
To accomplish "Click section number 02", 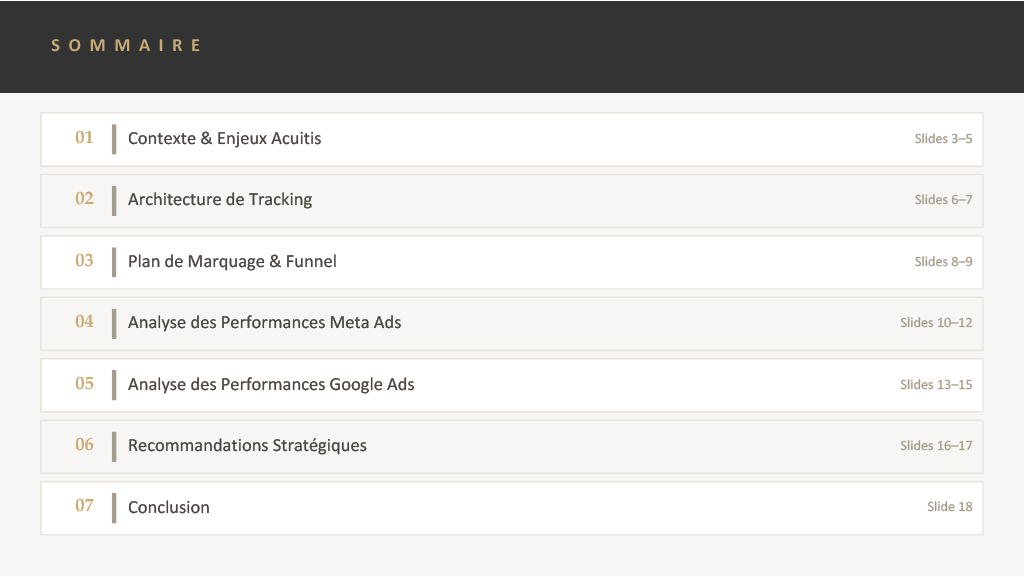I will point(84,198).
